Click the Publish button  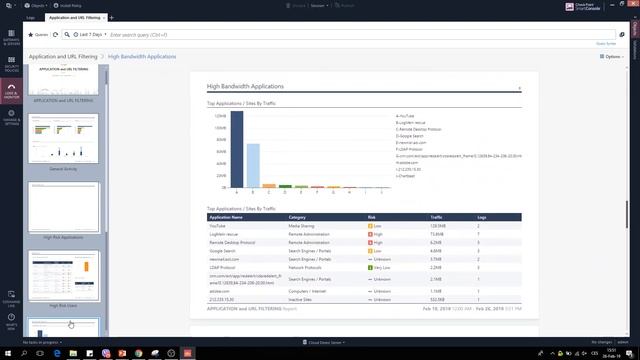(x=345, y=6)
